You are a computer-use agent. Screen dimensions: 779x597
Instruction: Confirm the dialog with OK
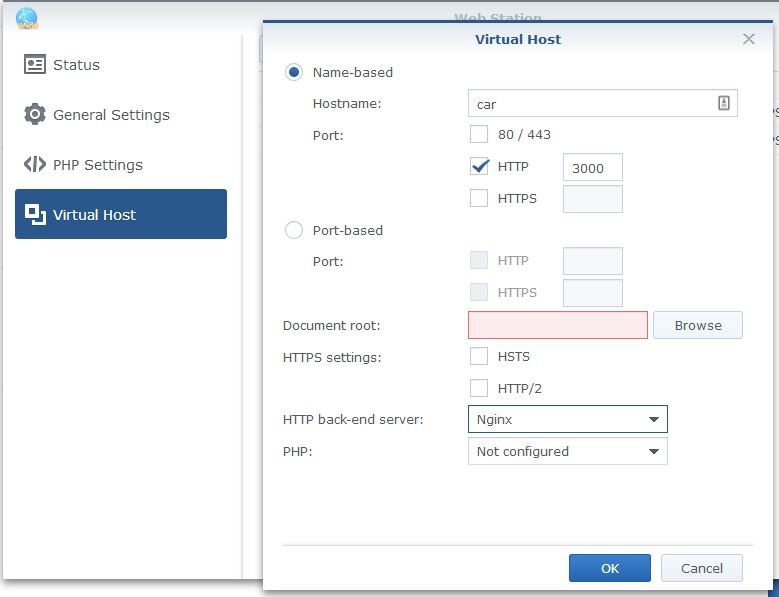coord(610,568)
